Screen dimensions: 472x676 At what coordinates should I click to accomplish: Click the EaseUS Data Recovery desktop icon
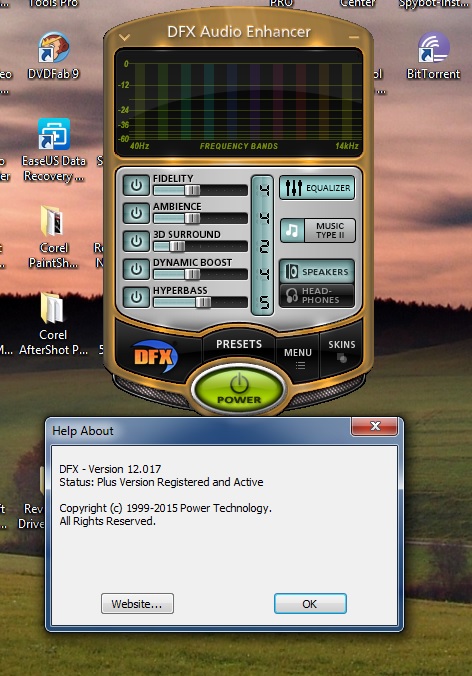[x=53, y=150]
